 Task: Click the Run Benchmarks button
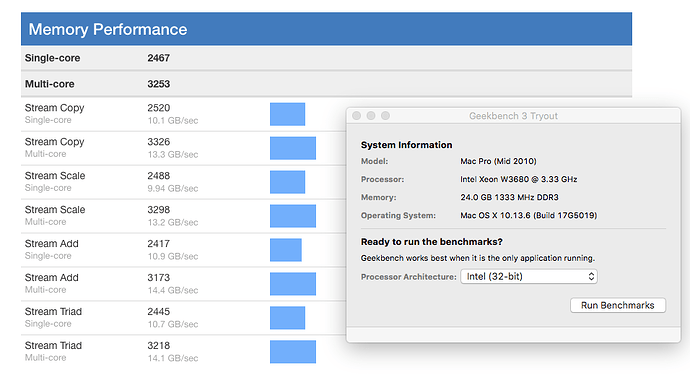[618, 305]
